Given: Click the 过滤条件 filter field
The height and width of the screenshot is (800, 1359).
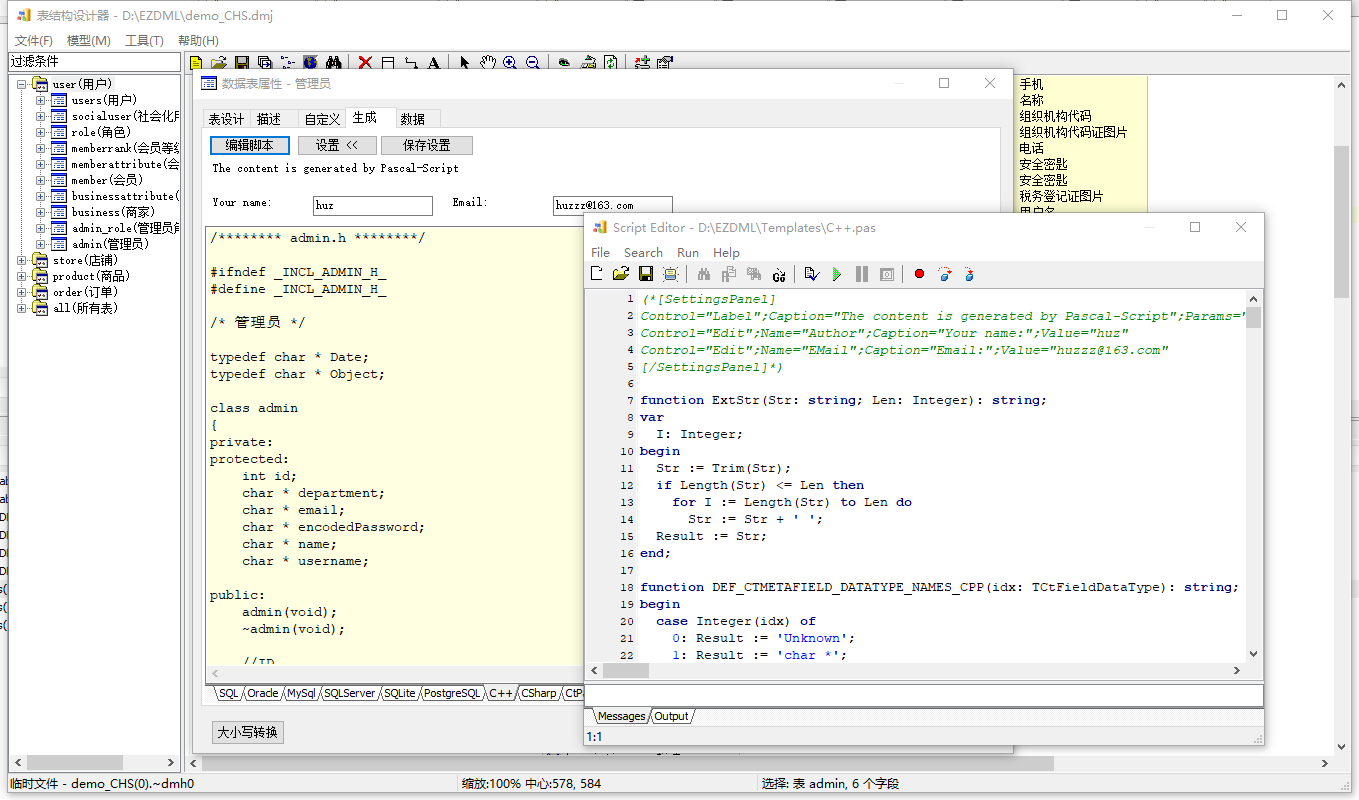Looking at the screenshot, I should coord(94,62).
